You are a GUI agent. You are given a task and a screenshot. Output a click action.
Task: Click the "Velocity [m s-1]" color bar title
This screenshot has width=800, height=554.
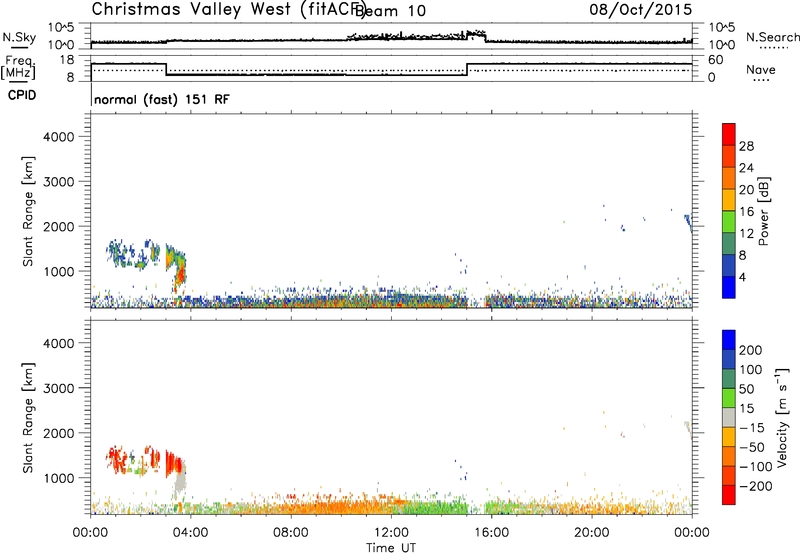pos(782,417)
